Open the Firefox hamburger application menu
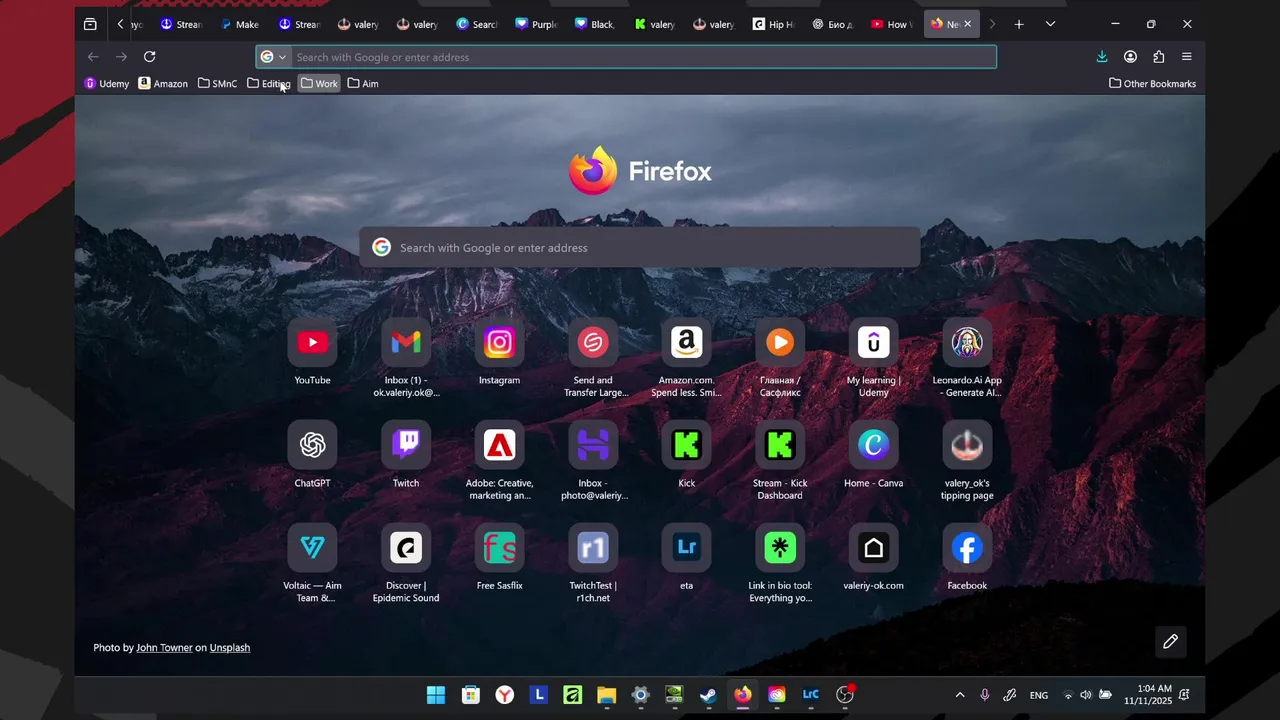Viewport: 1280px width, 720px height. (1187, 57)
